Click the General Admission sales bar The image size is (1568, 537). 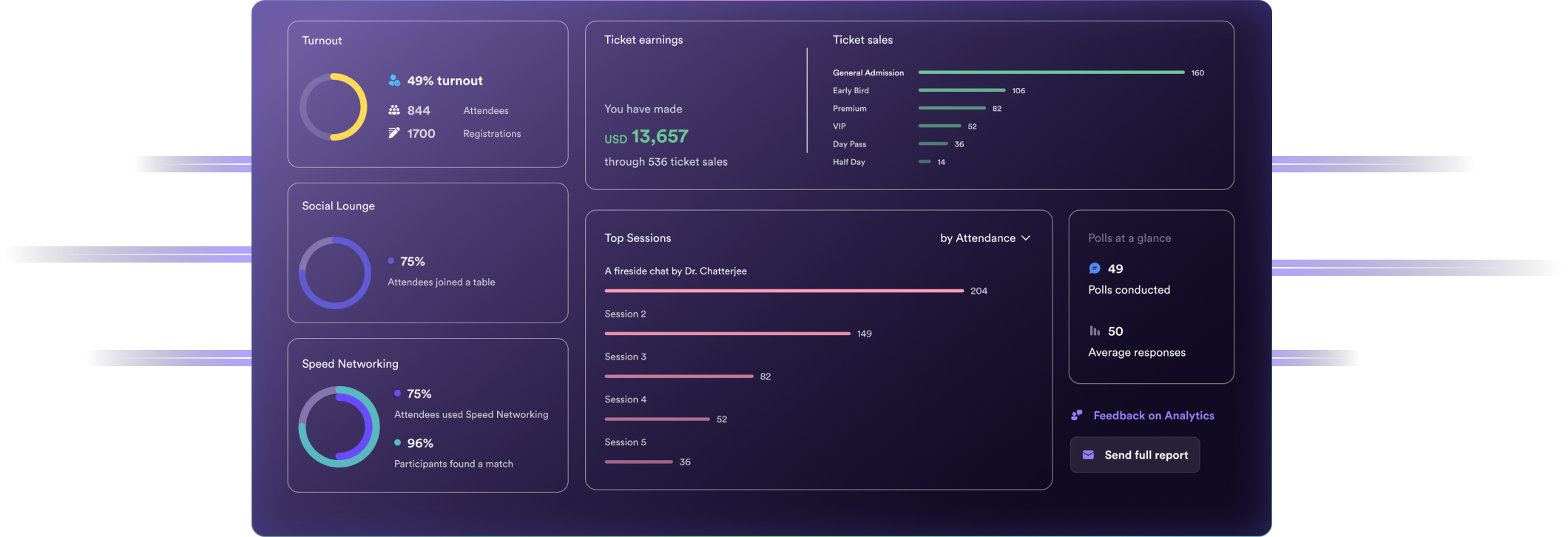pos(1050,72)
